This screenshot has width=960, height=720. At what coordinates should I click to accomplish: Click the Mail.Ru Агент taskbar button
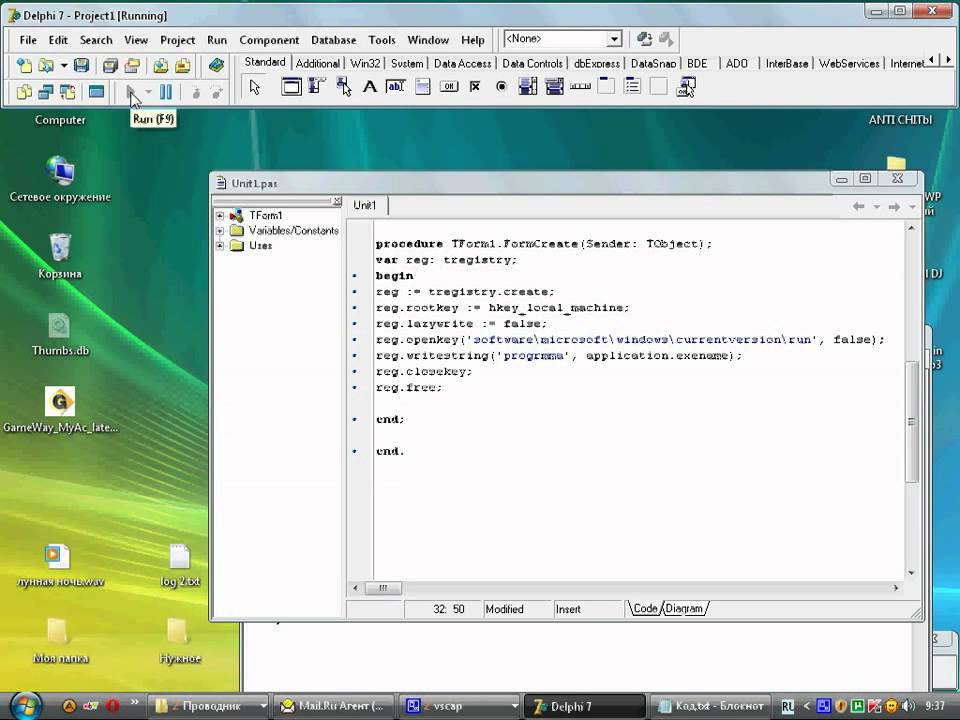click(x=333, y=707)
